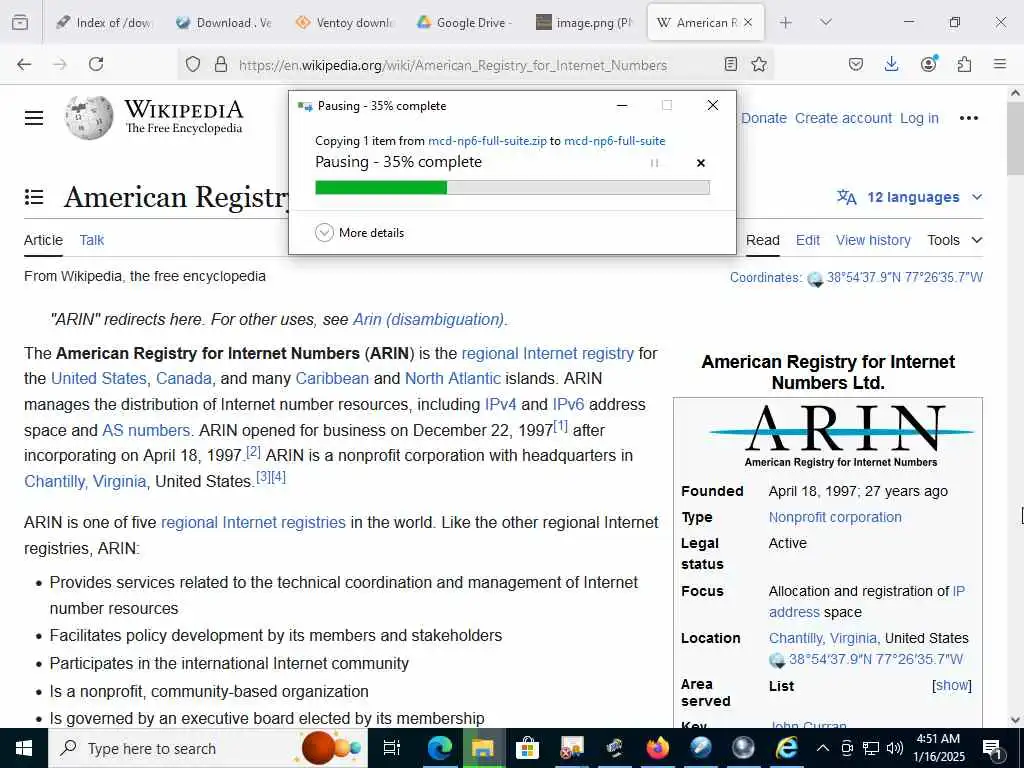Expand More details in copy dialog
This screenshot has width=1024, height=768.
click(x=359, y=232)
